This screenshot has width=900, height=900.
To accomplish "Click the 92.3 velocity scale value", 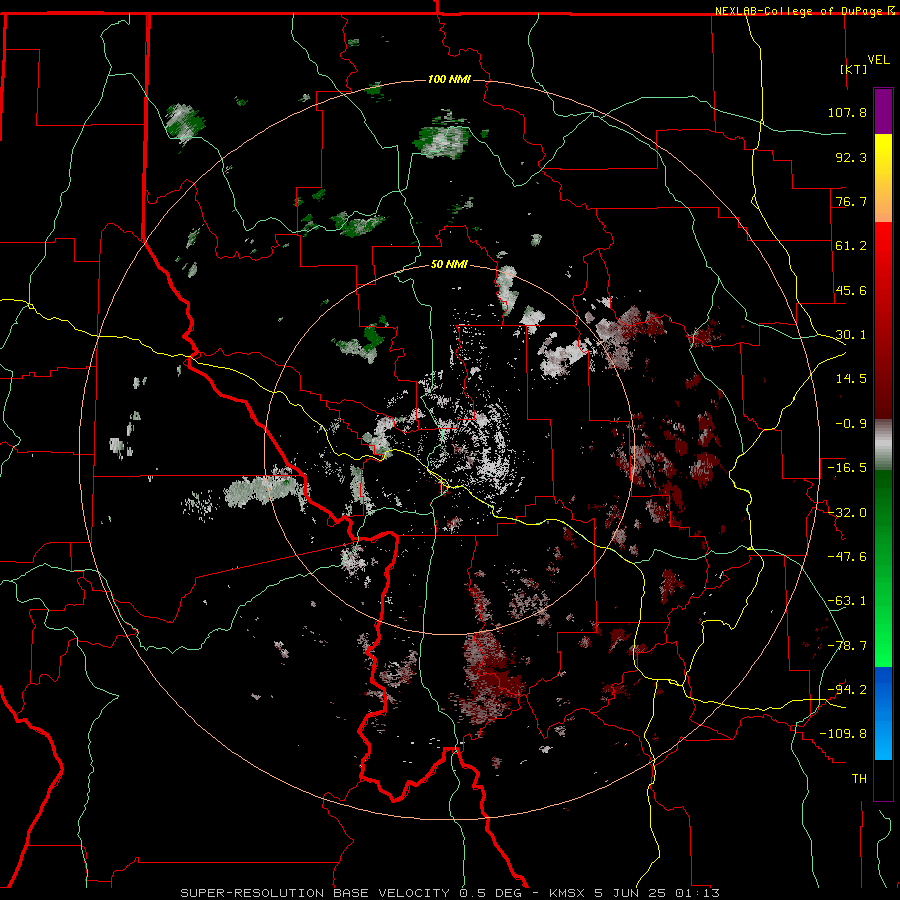I will click(851, 157).
